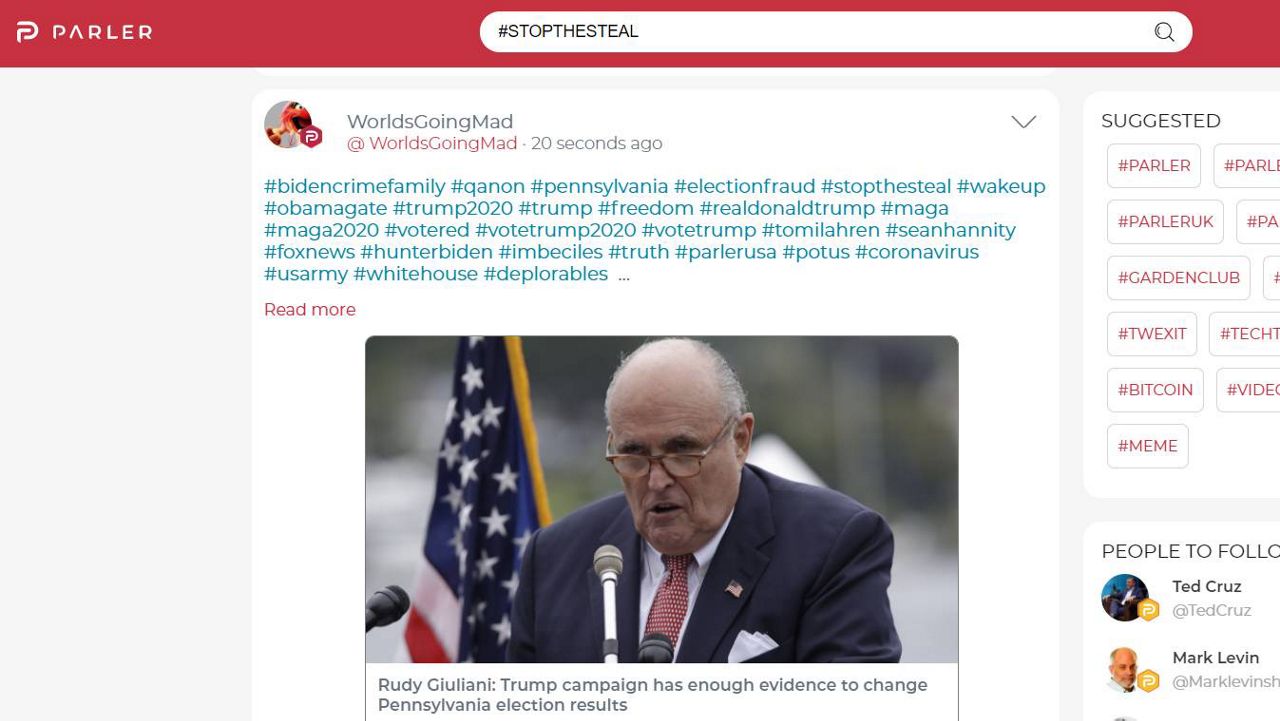The image size is (1280, 721).
Task: Click the search magnifier icon
Action: (1164, 32)
